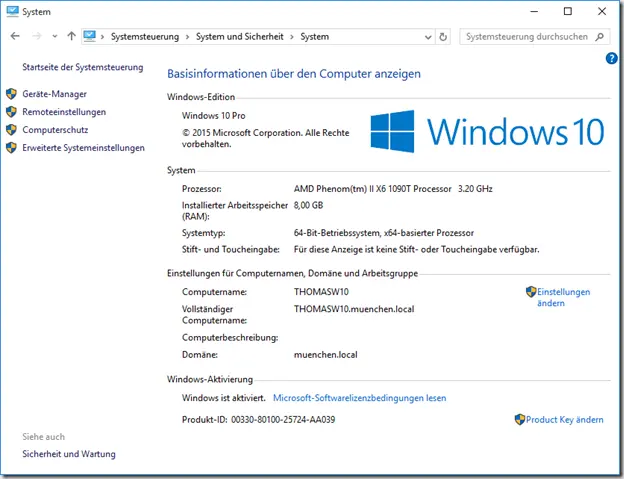The image size is (624, 479).
Task: Click Product Key ändern link
Action: [565, 420]
